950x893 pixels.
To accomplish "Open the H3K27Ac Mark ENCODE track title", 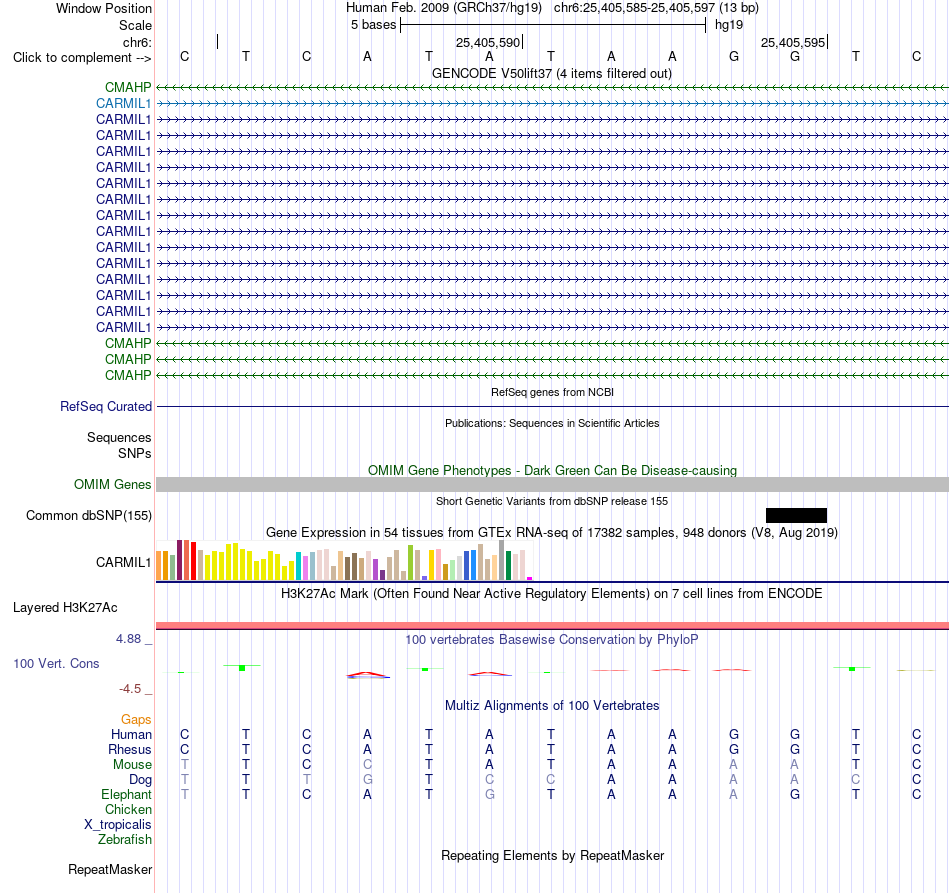I will click(552, 593).
